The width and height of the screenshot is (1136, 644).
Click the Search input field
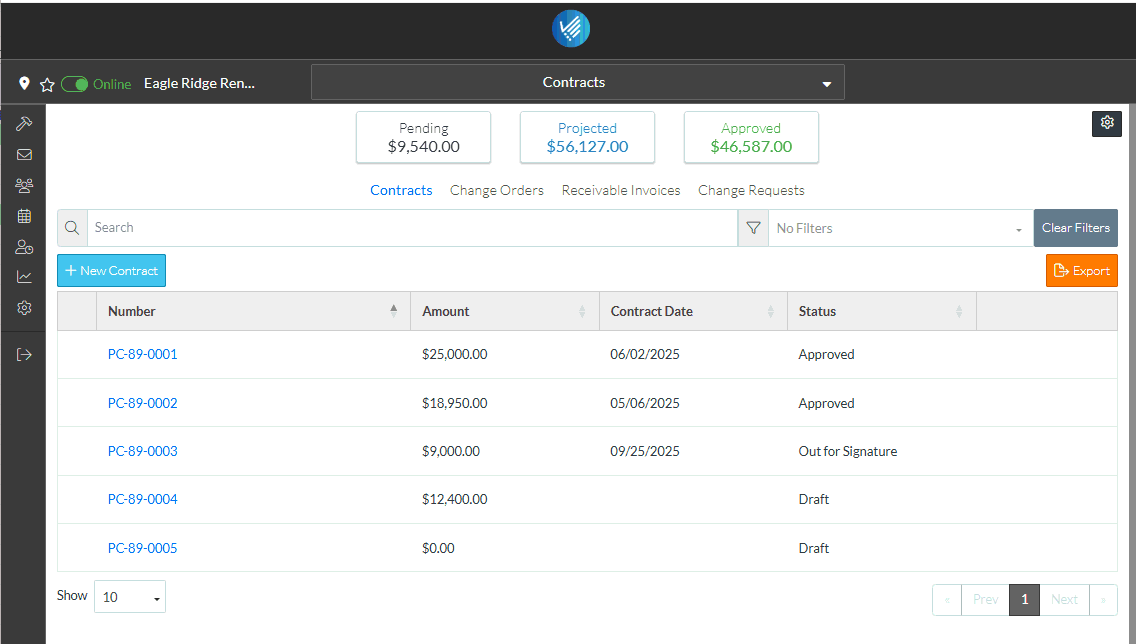[x=412, y=228]
